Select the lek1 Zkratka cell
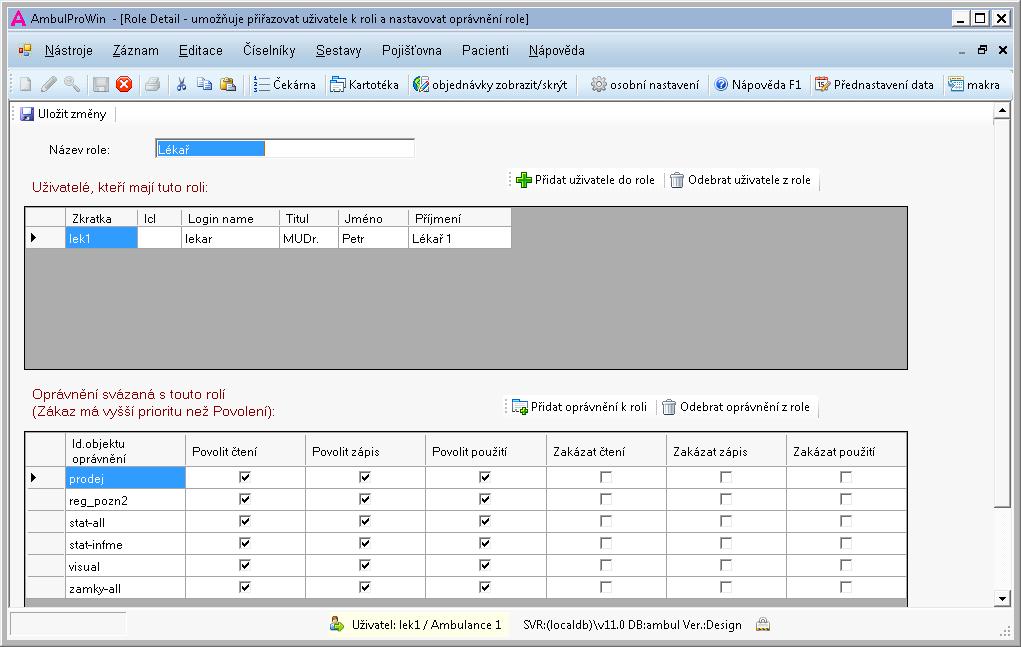The image size is (1021, 647). click(x=102, y=238)
